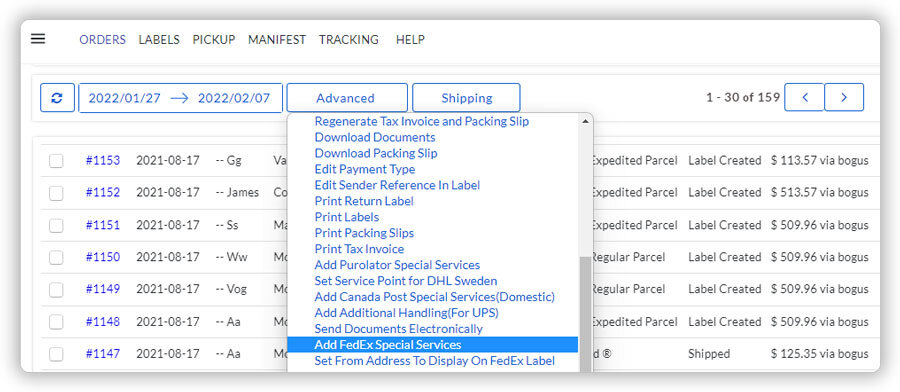Open the hamburger menu icon

pyautogui.click(x=38, y=39)
